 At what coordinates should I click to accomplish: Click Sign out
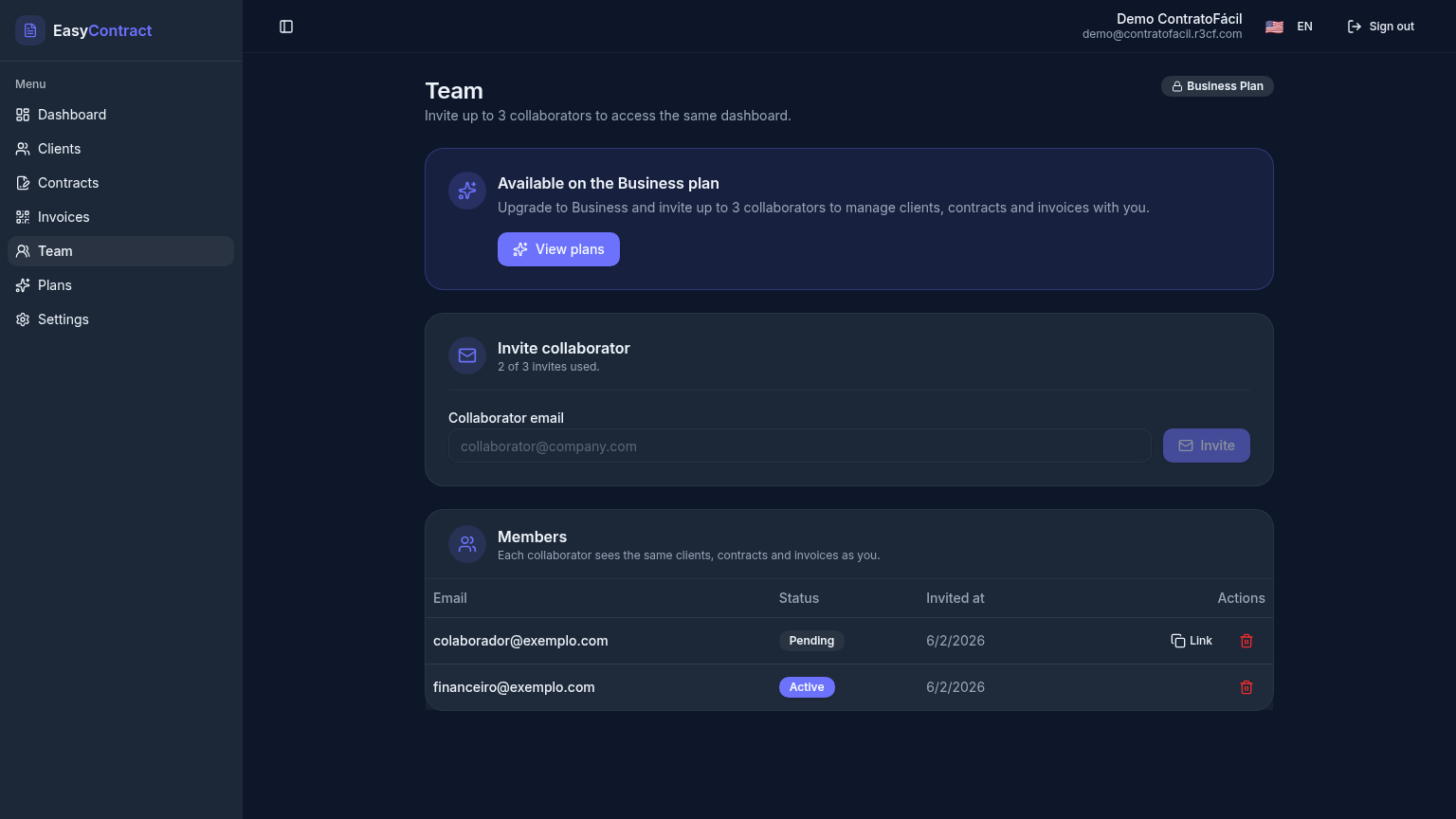pyautogui.click(x=1381, y=27)
